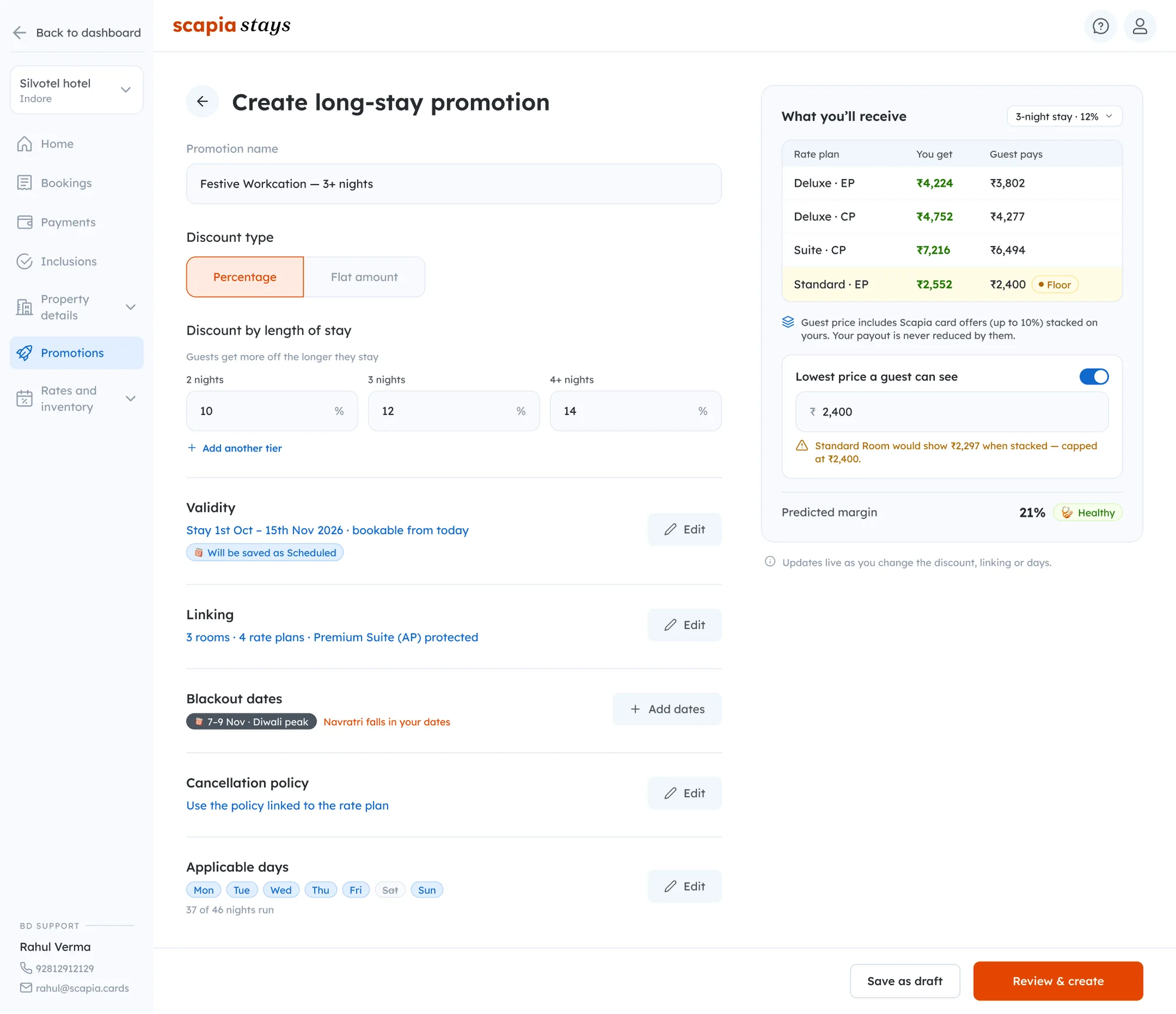Click the Promotion name input field

(454, 184)
